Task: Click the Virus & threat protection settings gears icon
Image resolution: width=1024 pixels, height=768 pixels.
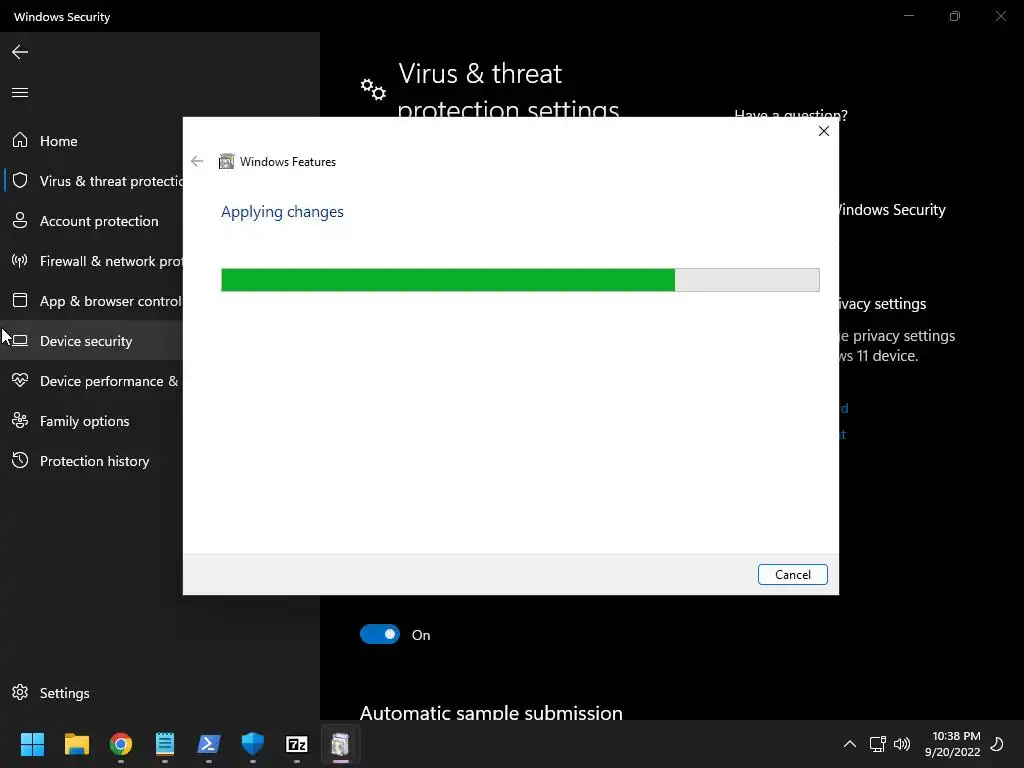Action: (373, 89)
